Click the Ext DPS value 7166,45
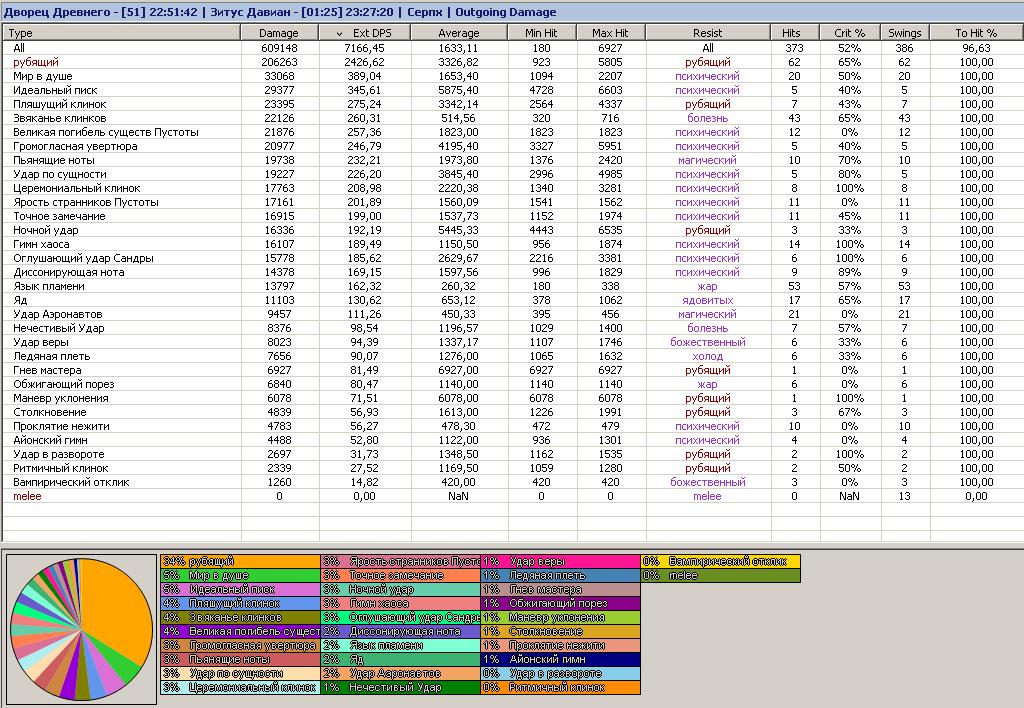This screenshot has height=708, width=1024. (x=364, y=48)
